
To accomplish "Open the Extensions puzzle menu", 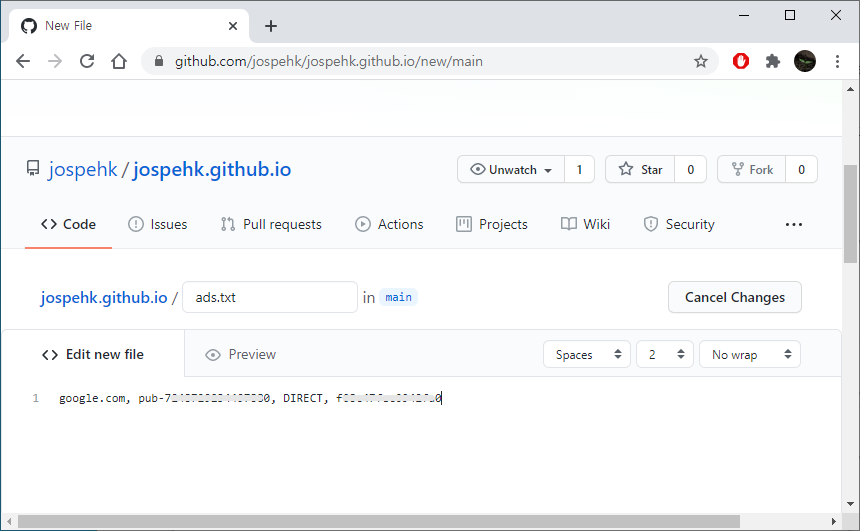I will (x=772, y=61).
